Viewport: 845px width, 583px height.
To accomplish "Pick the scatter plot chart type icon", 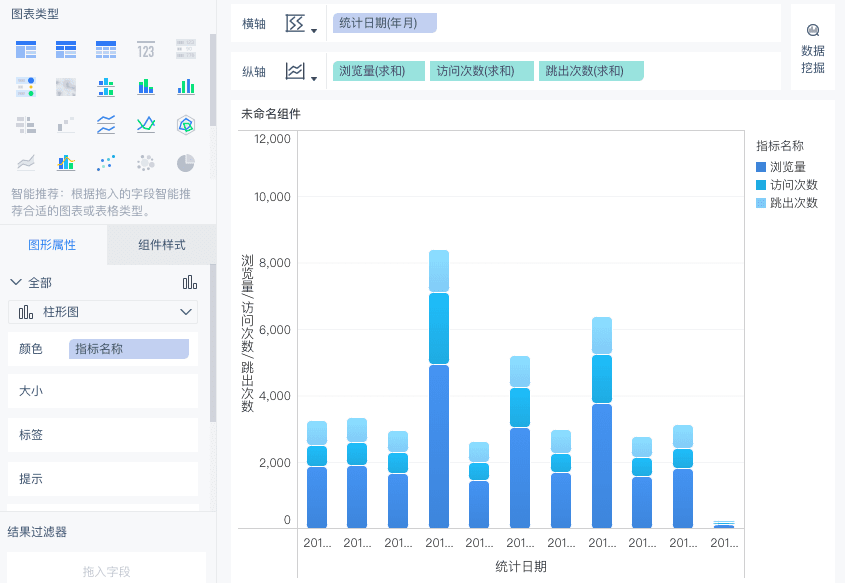I will 106,163.
